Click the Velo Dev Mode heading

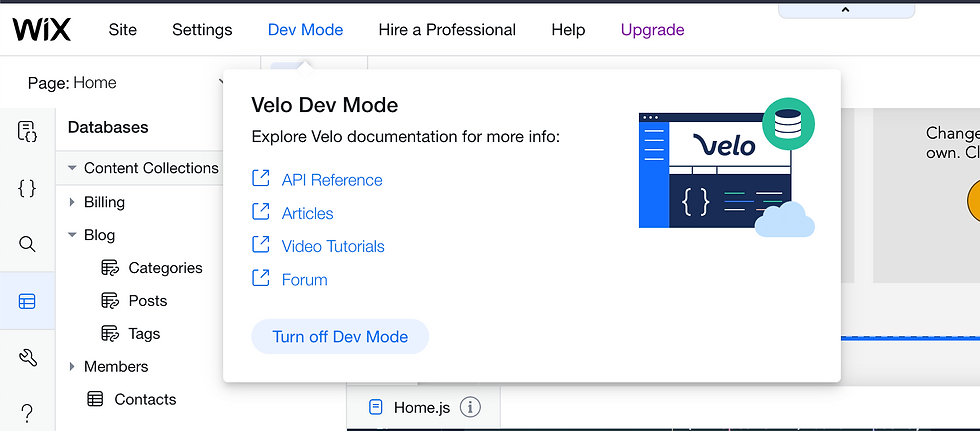pyautogui.click(x=324, y=105)
